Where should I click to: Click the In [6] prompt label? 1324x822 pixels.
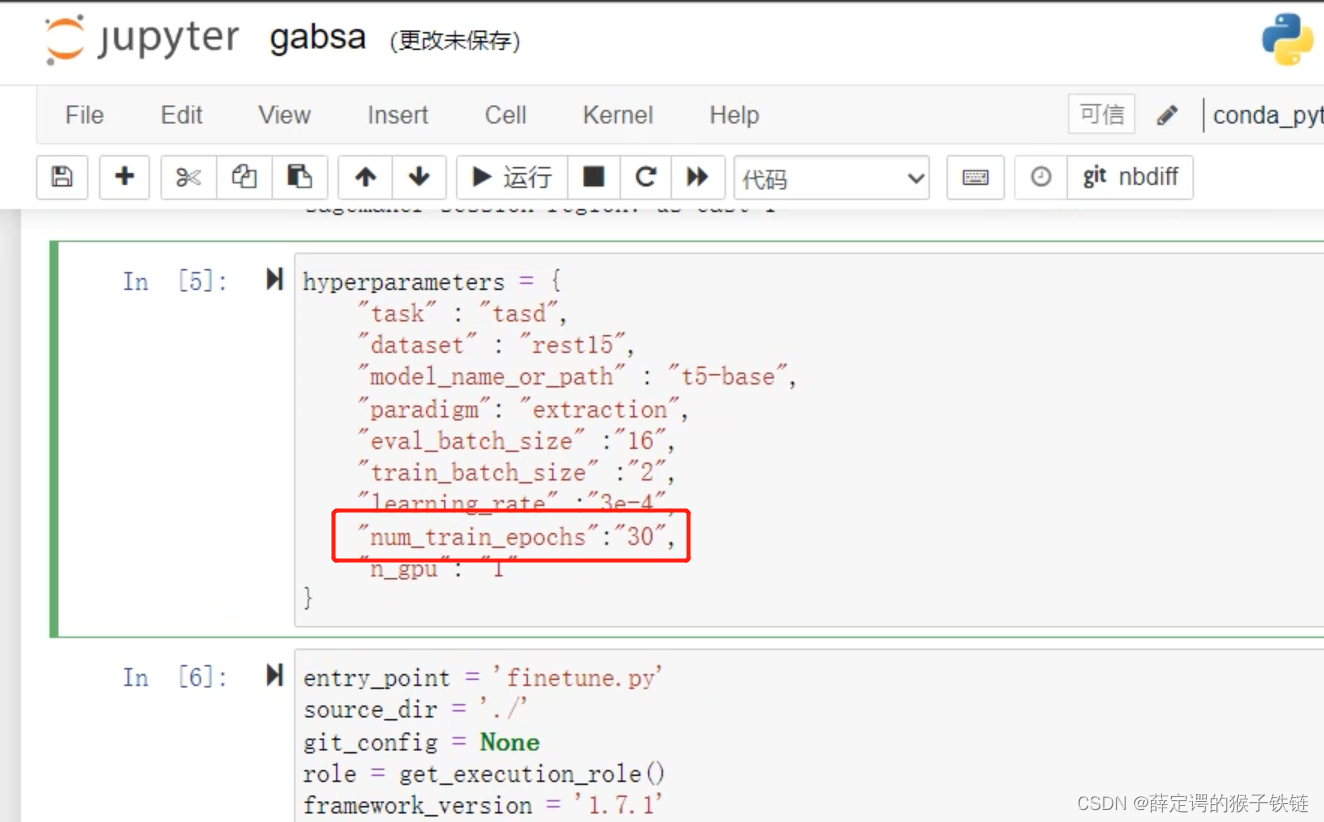175,678
